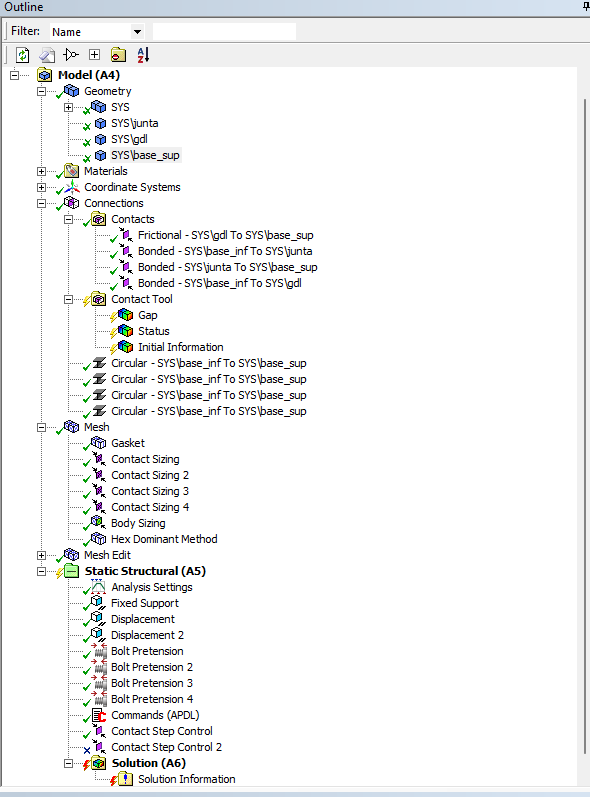Select the Bolt Pretension 3 icon
590x797 pixels.
(x=99, y=683)
